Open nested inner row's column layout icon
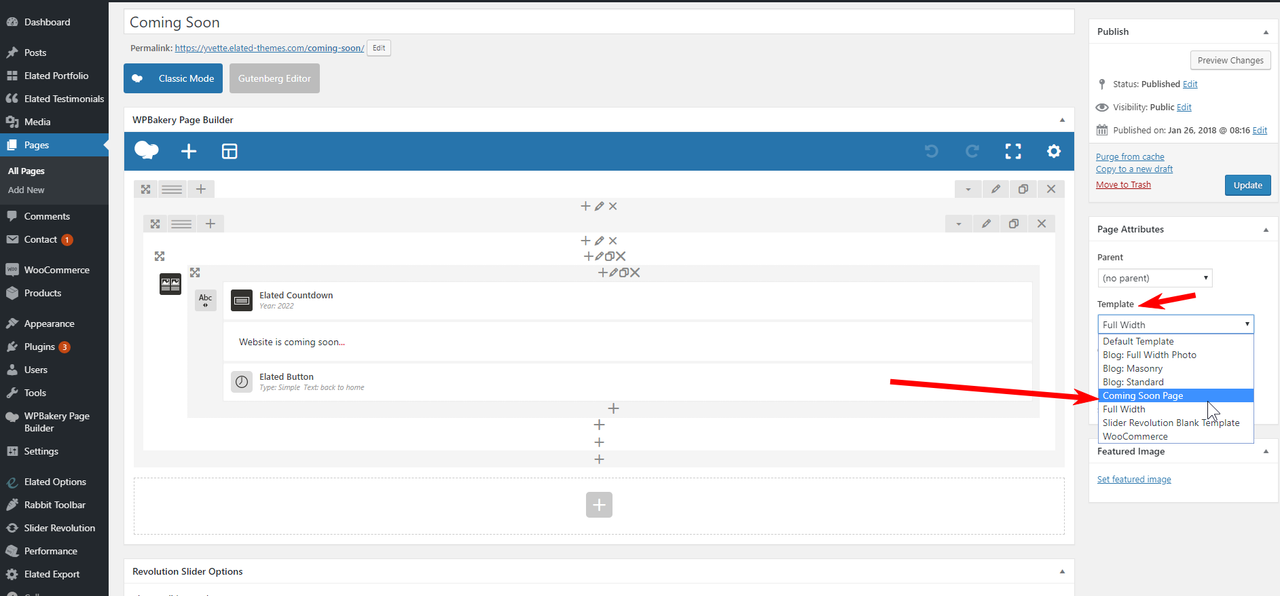1280x596 pixels. (x=181, y=224)
